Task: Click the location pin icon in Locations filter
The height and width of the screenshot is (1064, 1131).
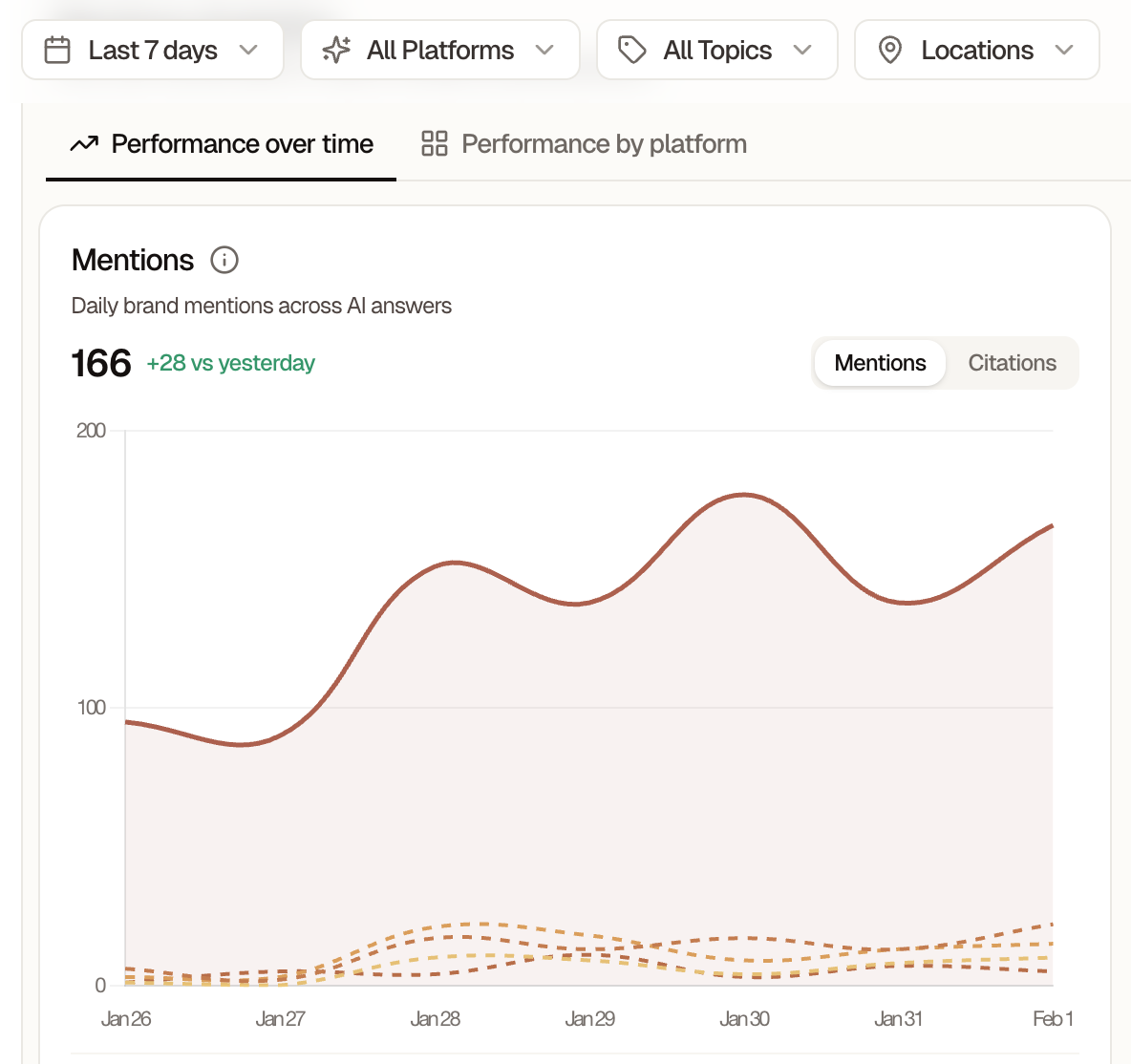Action: click(x=890, y=50)
